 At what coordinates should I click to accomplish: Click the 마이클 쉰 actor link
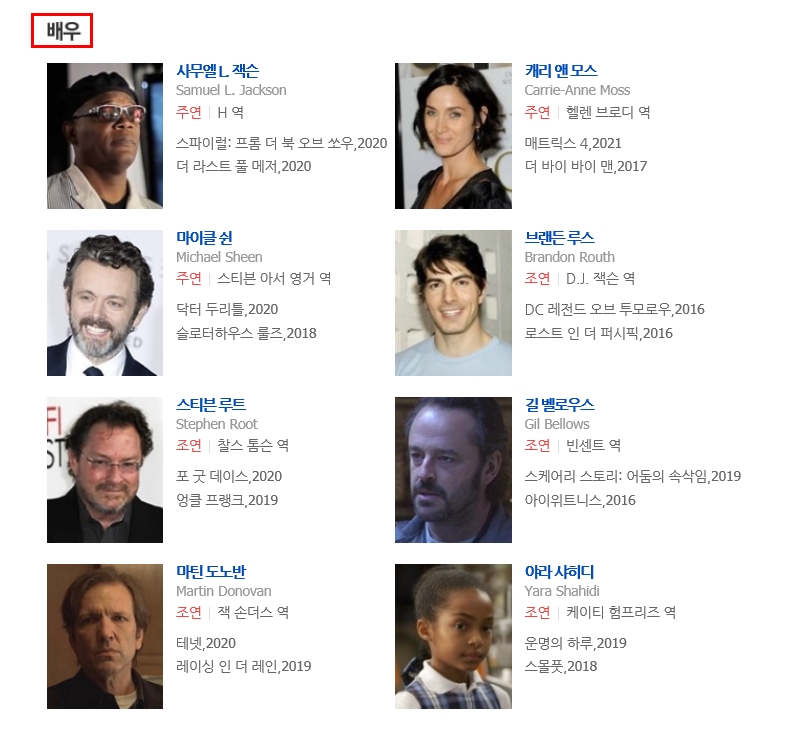[204, 238]
